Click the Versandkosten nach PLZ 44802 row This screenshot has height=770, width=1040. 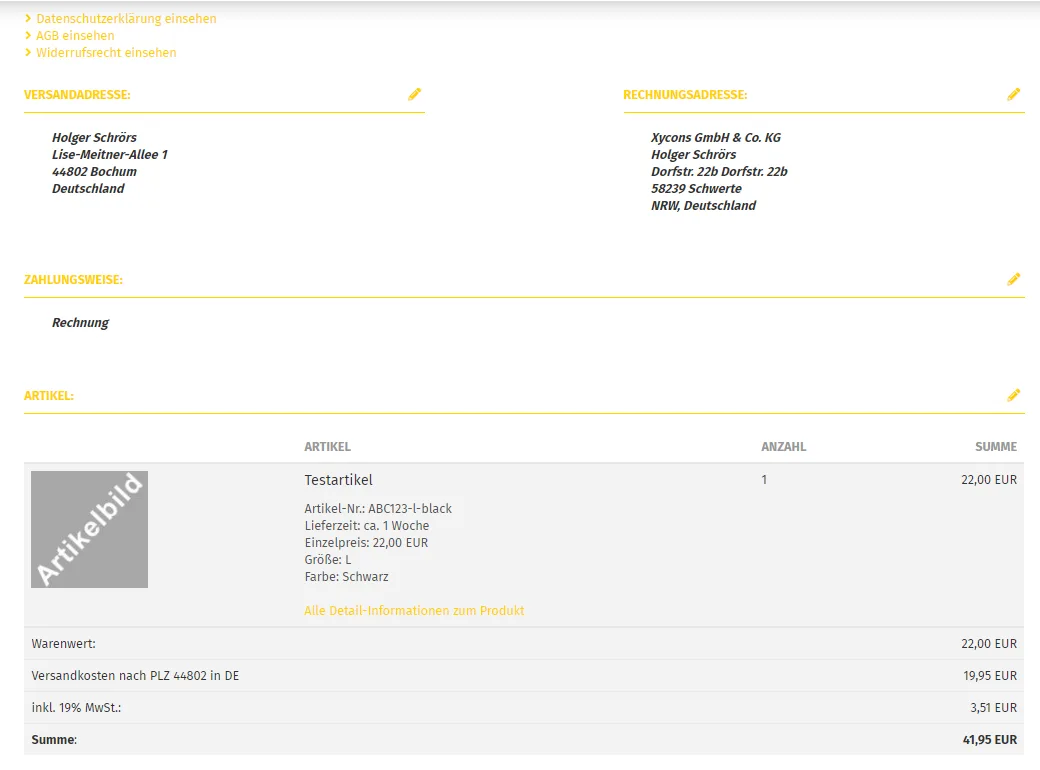click(x=524, y=675)
